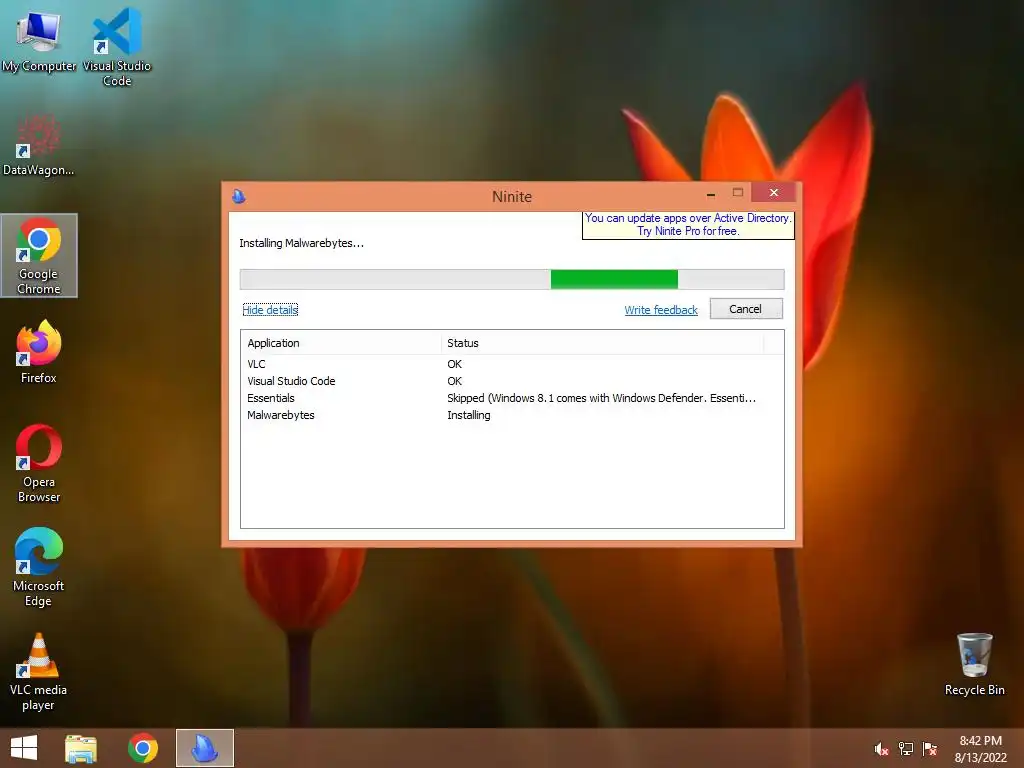This screenshot has width=1024, height=768.
Task: Collapse list with Hide details link
Action: (x=270, y=310)
